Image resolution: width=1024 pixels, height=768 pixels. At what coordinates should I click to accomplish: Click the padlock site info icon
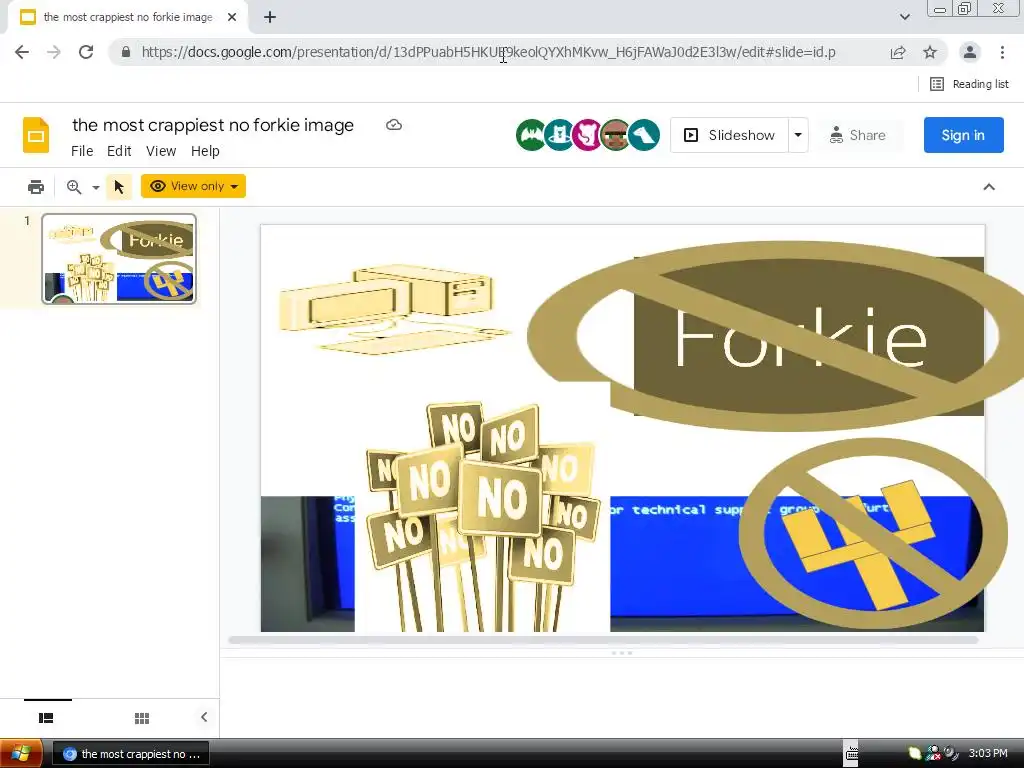coord(126,52)
